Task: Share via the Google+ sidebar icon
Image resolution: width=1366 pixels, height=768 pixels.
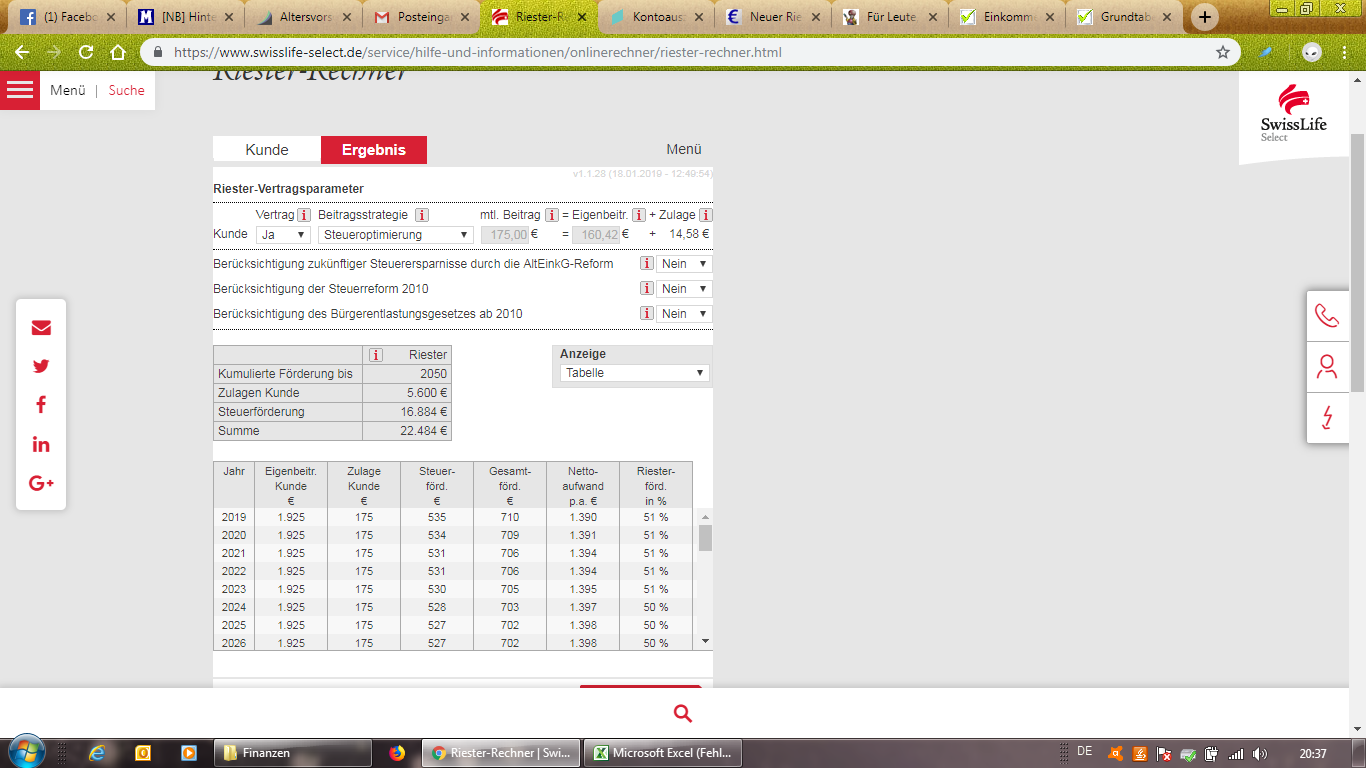Action: click(41, 483)
